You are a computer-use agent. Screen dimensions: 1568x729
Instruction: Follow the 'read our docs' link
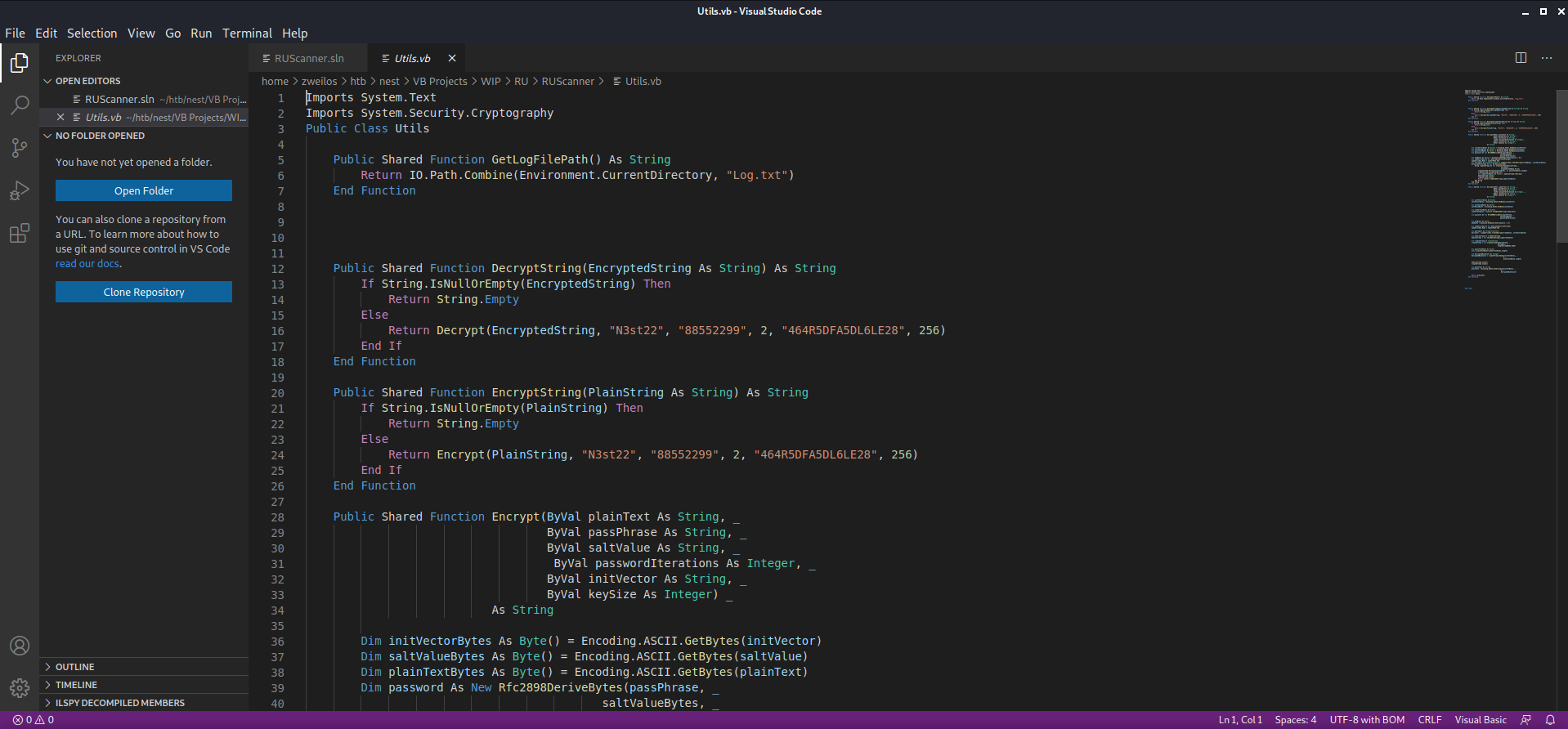pyautogui.click(x=87, y=264)
